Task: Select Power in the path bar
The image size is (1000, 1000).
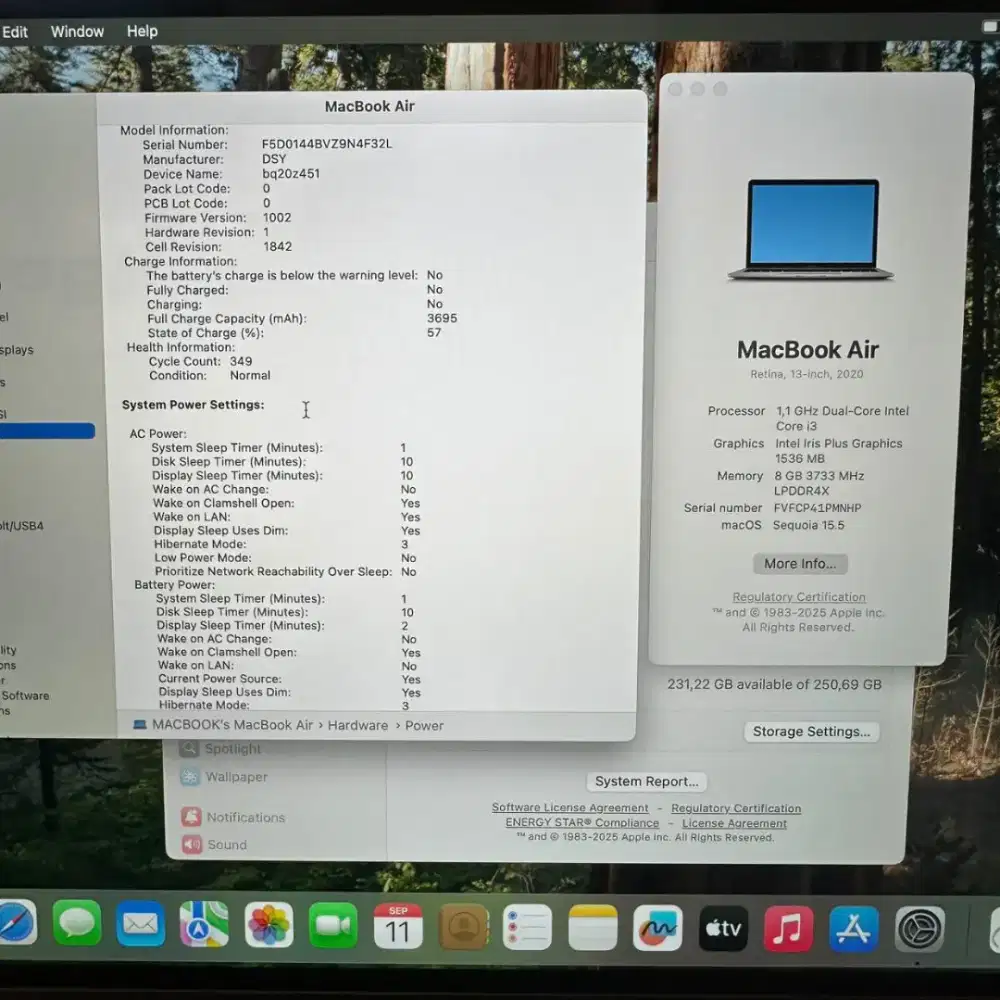Action: tap(424, 726)
